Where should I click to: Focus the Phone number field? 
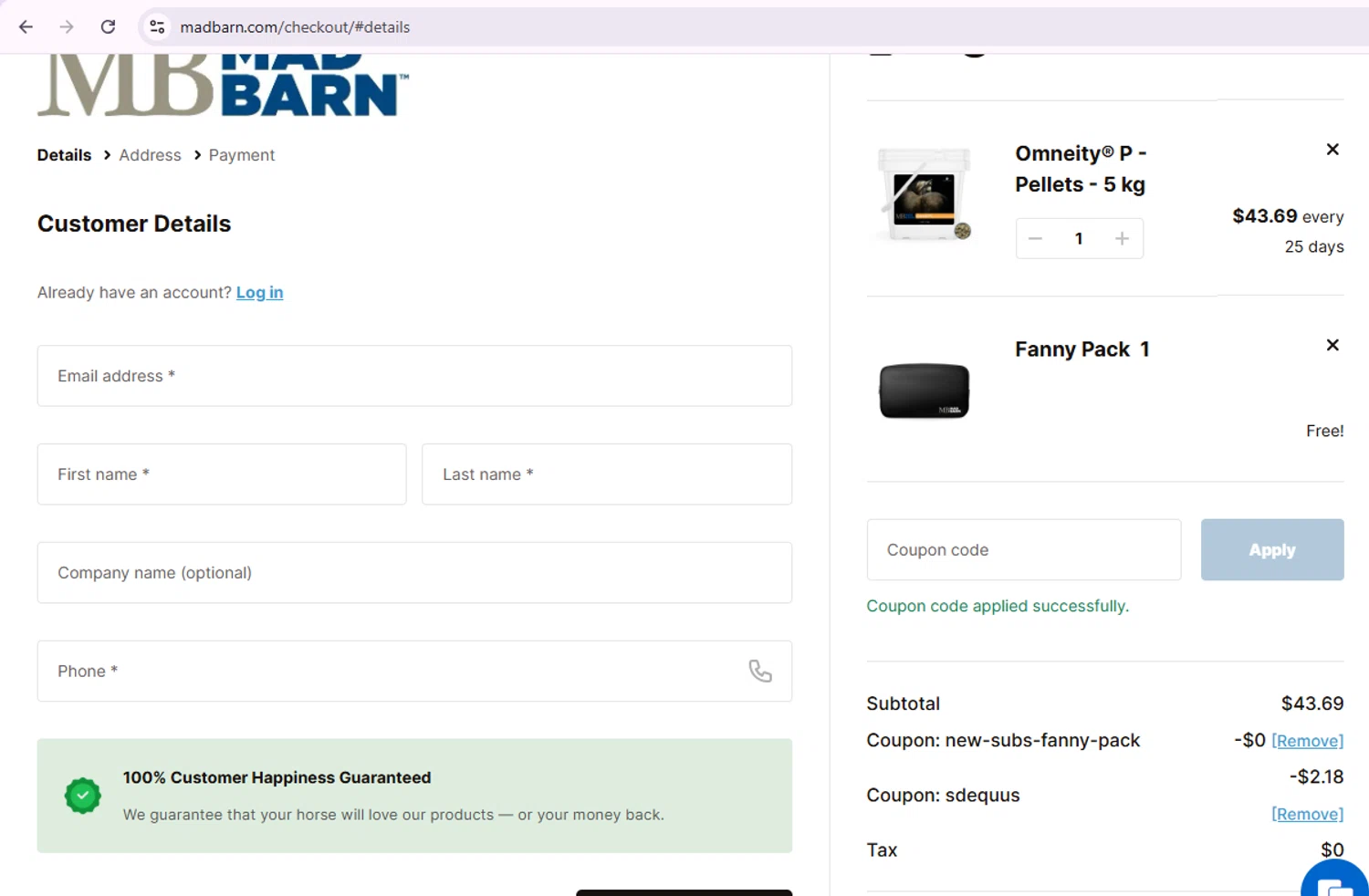pos(414,672)
